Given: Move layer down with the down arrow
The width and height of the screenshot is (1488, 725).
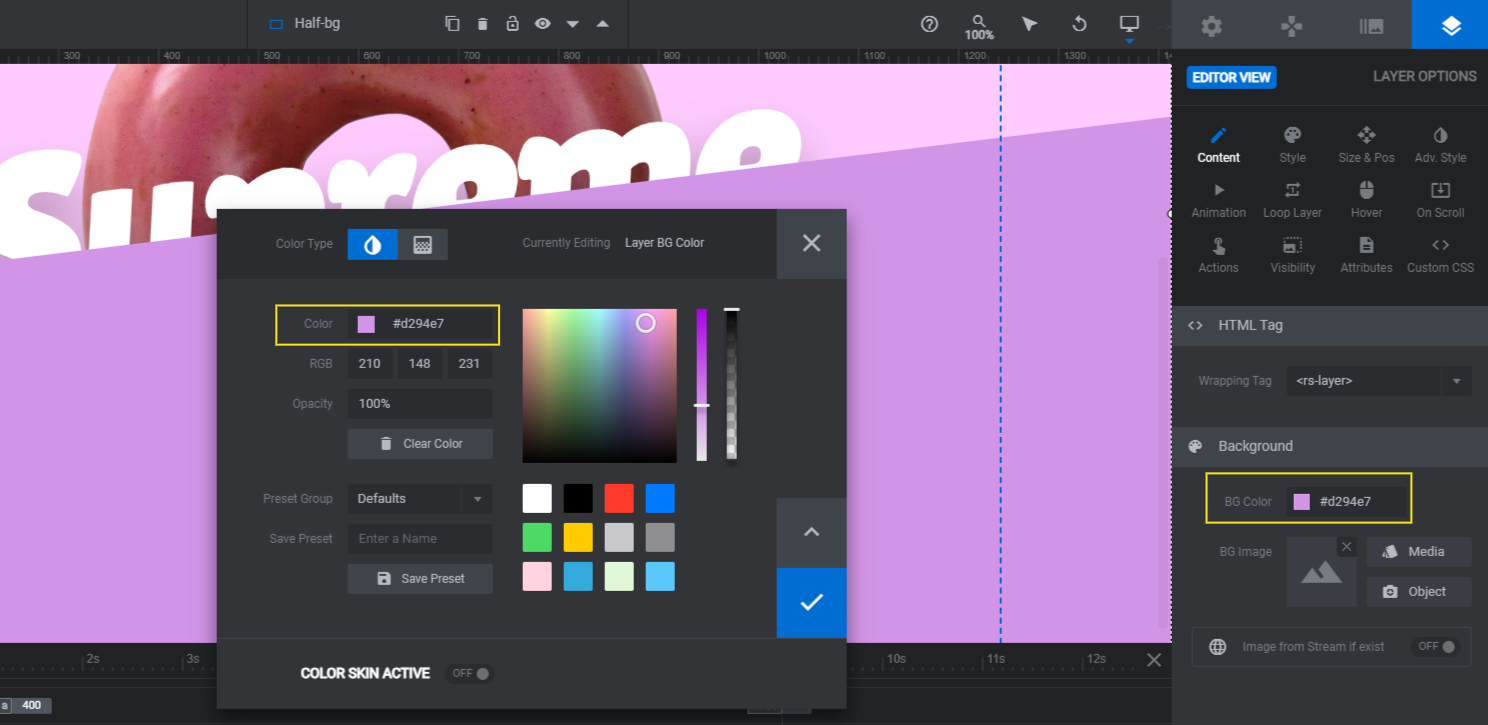Looking at the screenshot, I should click(572, 23).
